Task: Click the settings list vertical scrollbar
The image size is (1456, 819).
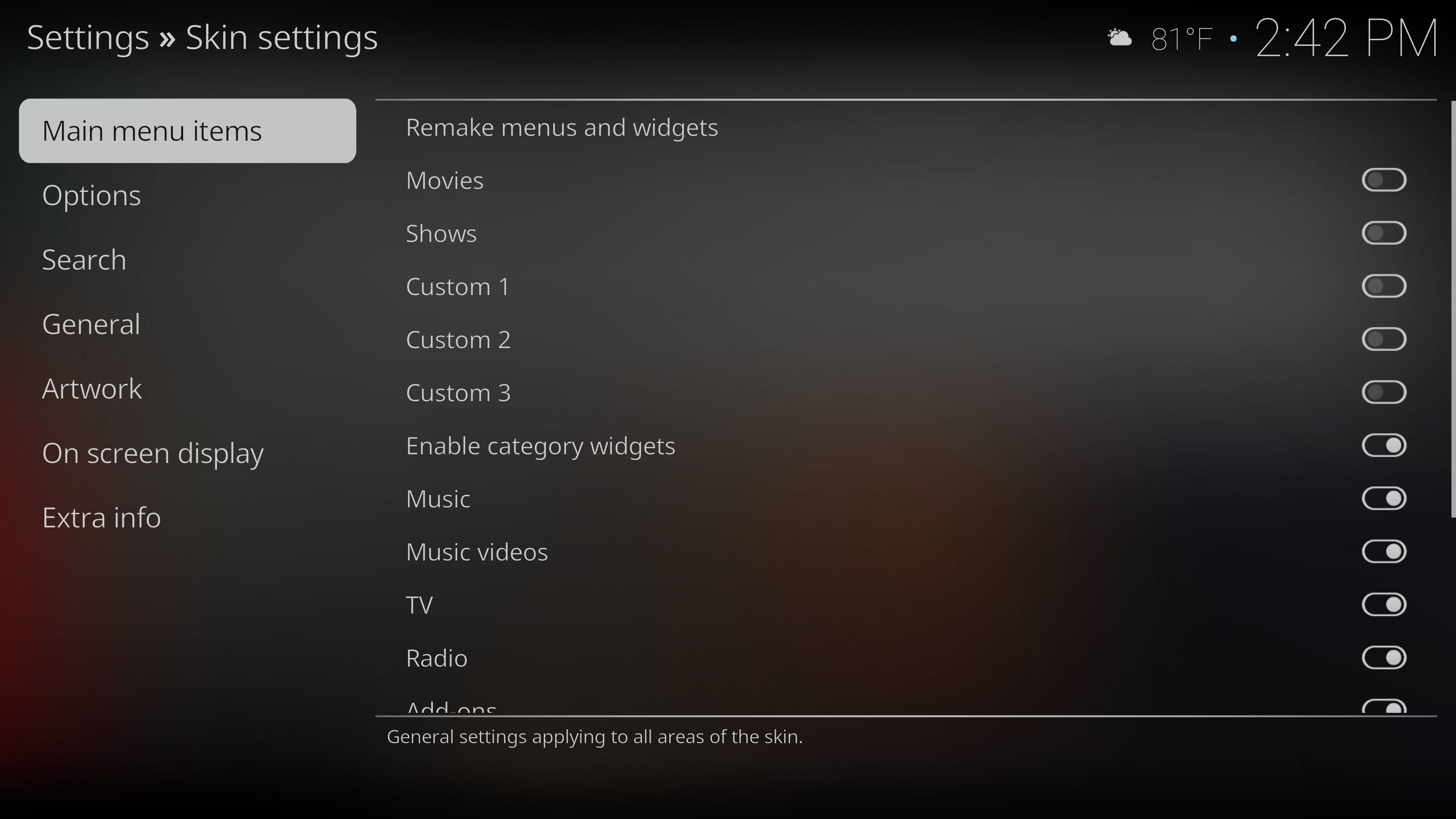Action: click(1453, 309)
